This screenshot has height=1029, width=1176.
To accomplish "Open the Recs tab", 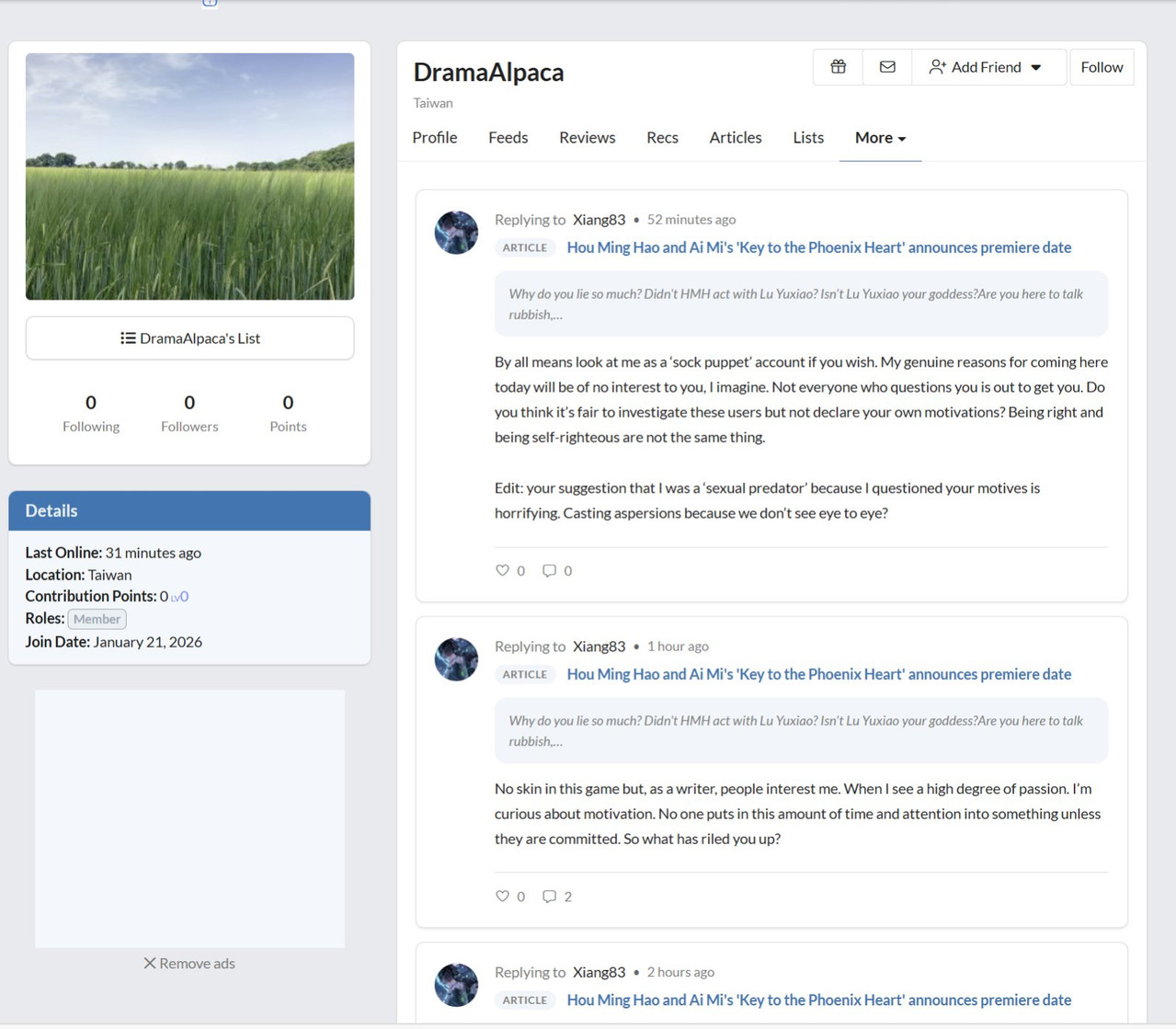I will pyautogui.click(x=662, y=137).
